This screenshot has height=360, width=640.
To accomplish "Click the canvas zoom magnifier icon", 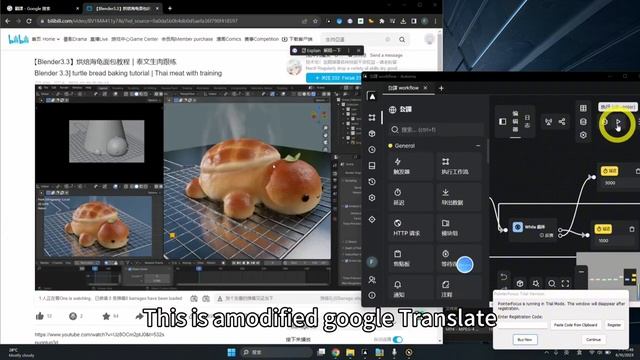I will pyautogui.click(x=552, y=283).
